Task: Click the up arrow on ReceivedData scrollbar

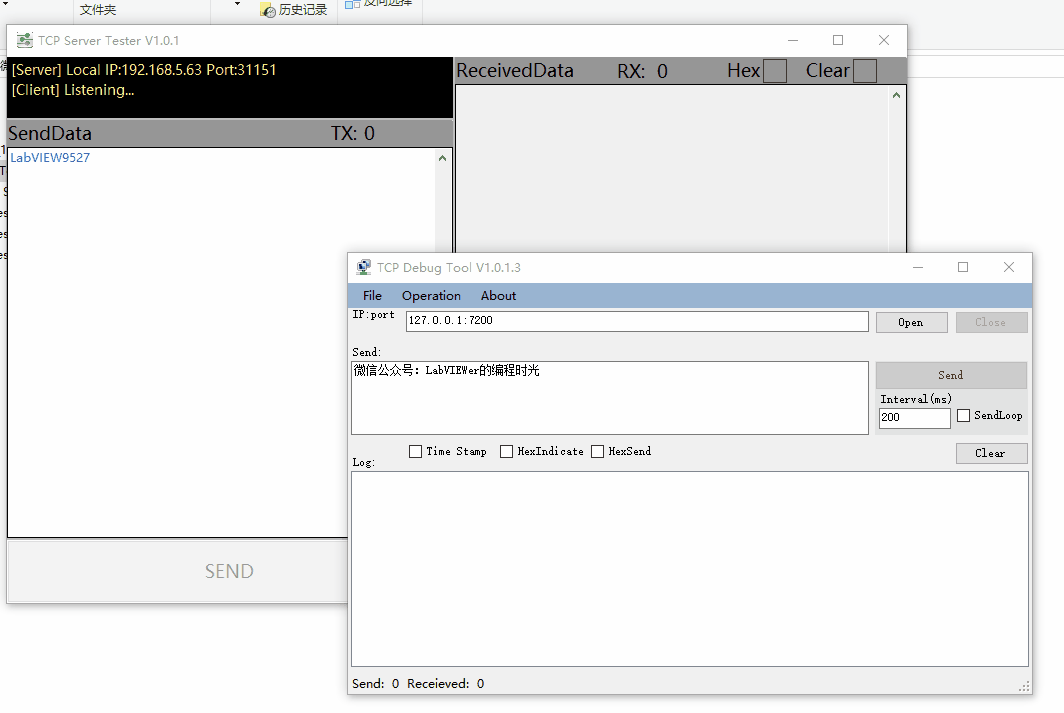Action: click(x=896, y=93)
